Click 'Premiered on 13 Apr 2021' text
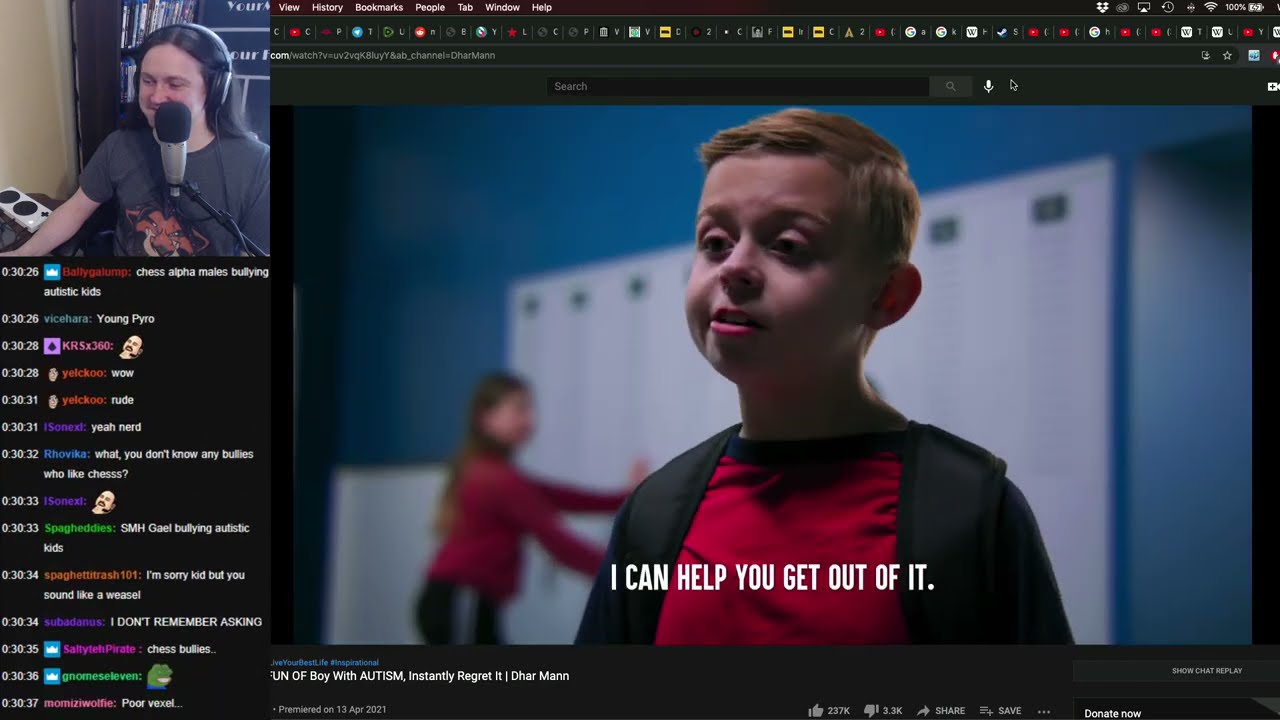Viewport: 1280px width, 720px height. click(x=333, y=710)
